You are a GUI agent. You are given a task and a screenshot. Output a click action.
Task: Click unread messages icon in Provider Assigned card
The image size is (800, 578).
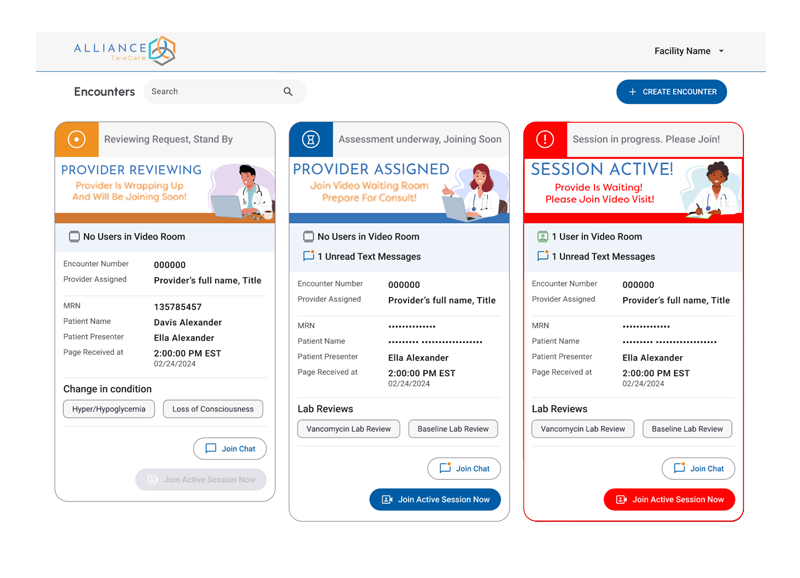click(x=308, y=257)
